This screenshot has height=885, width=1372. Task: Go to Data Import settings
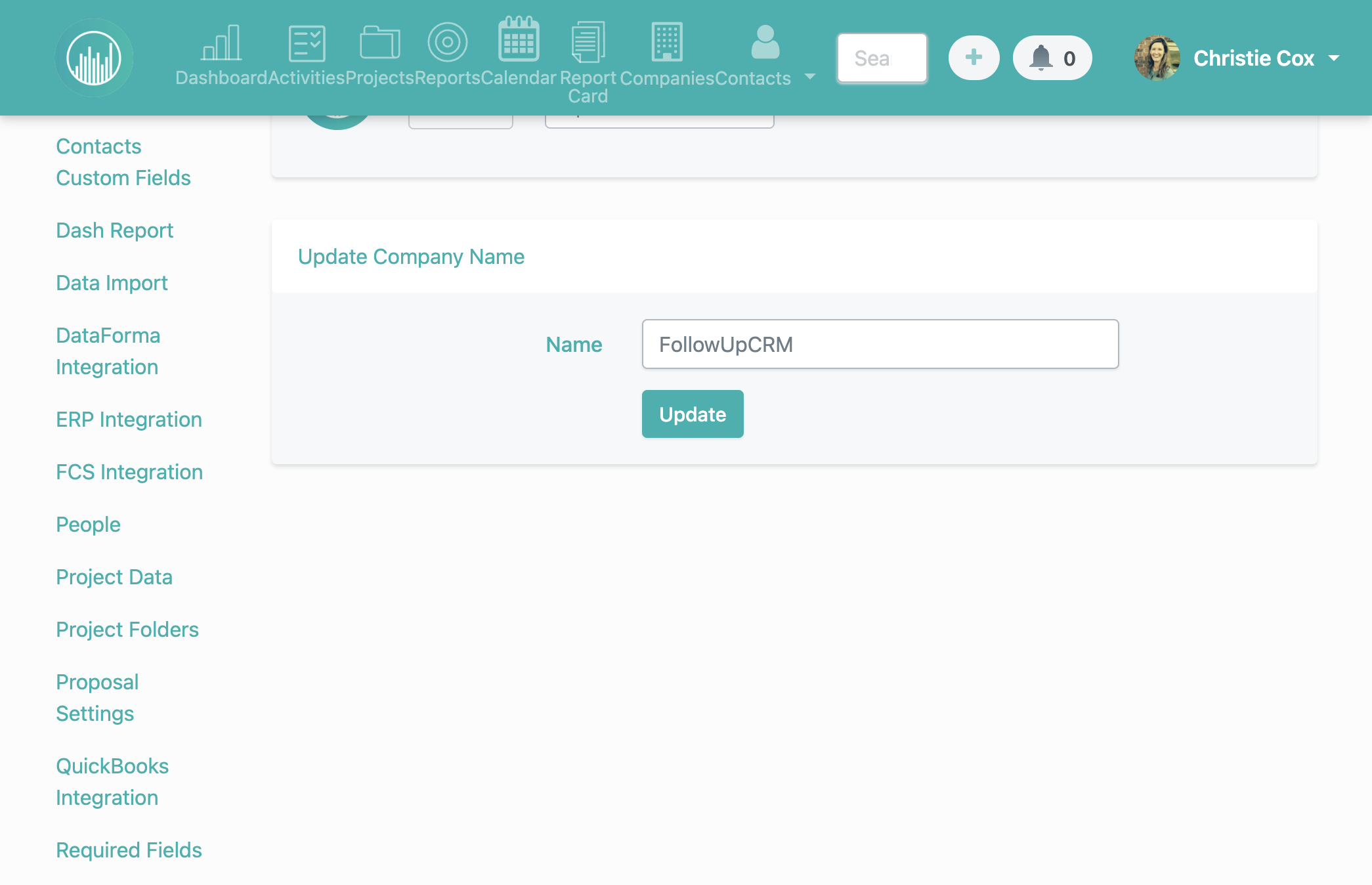click(112, 283)
